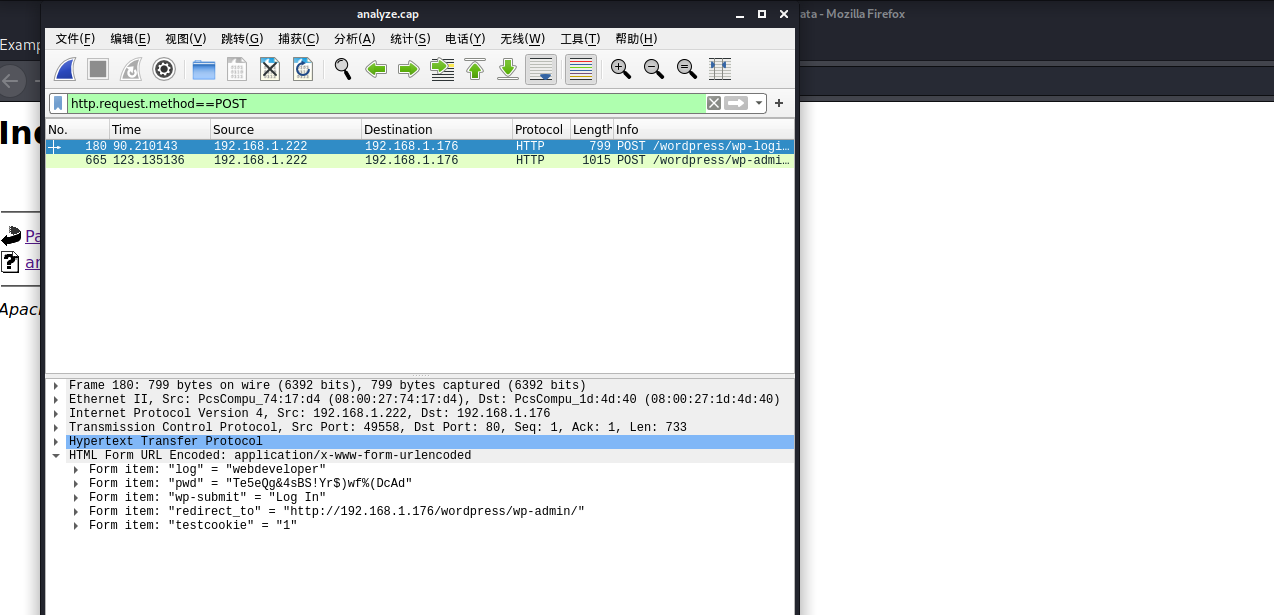Open a capture file with folder icon

[204, 69]
